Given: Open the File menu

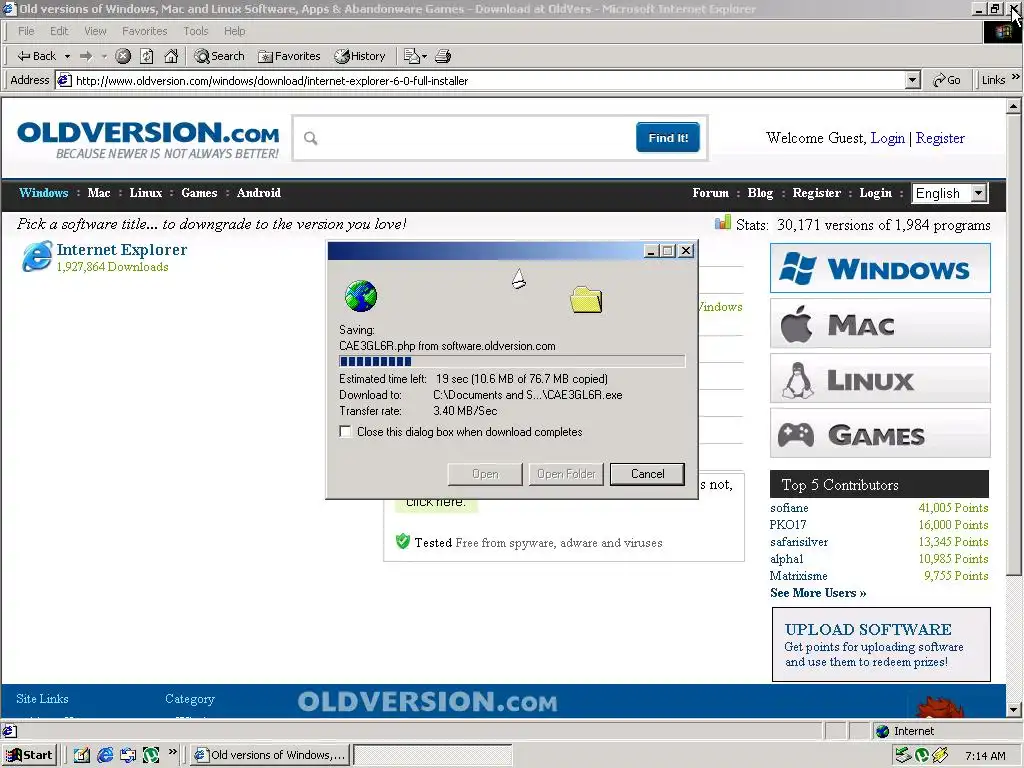Looking at the screenshot, I should tap(26, 31).
